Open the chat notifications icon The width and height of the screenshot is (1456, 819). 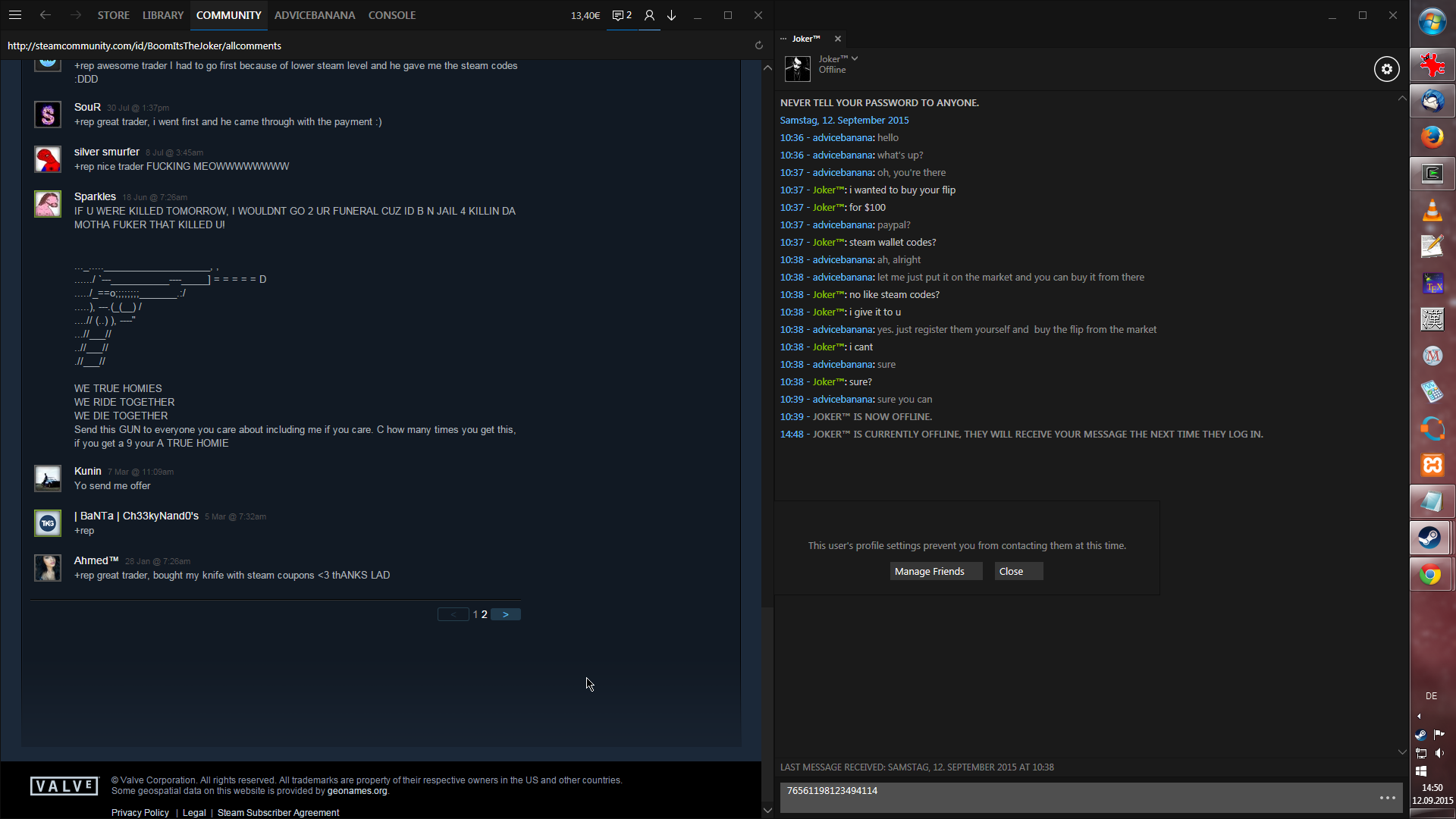pos(622,15)
